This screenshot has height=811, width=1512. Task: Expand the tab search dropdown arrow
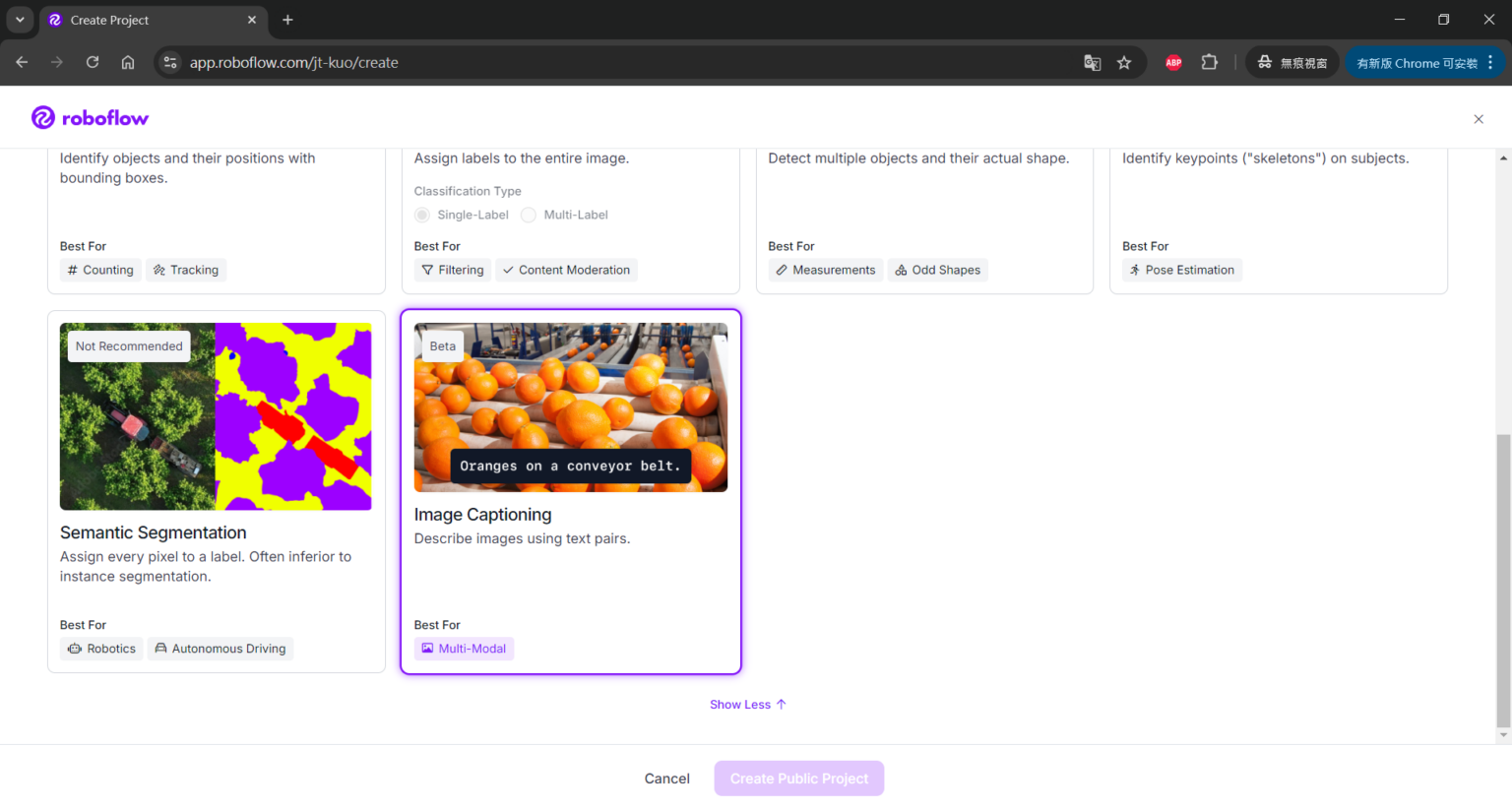(20, 20)
